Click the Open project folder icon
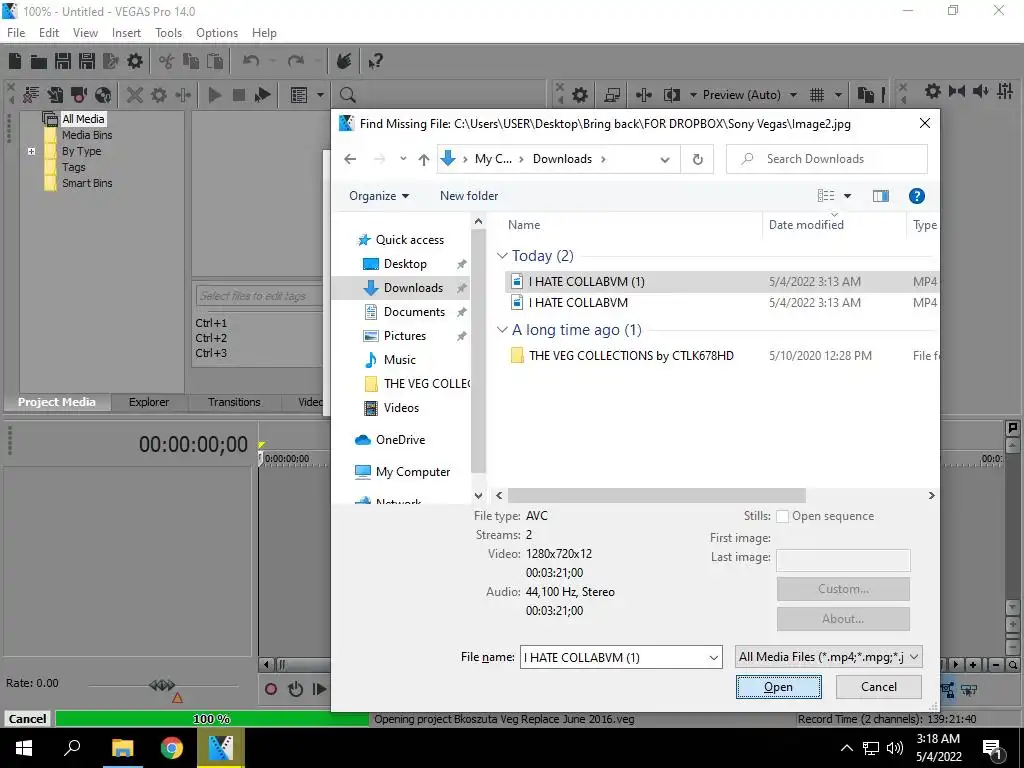Screen dimensions: 1024x768 (x=39, y=61)
